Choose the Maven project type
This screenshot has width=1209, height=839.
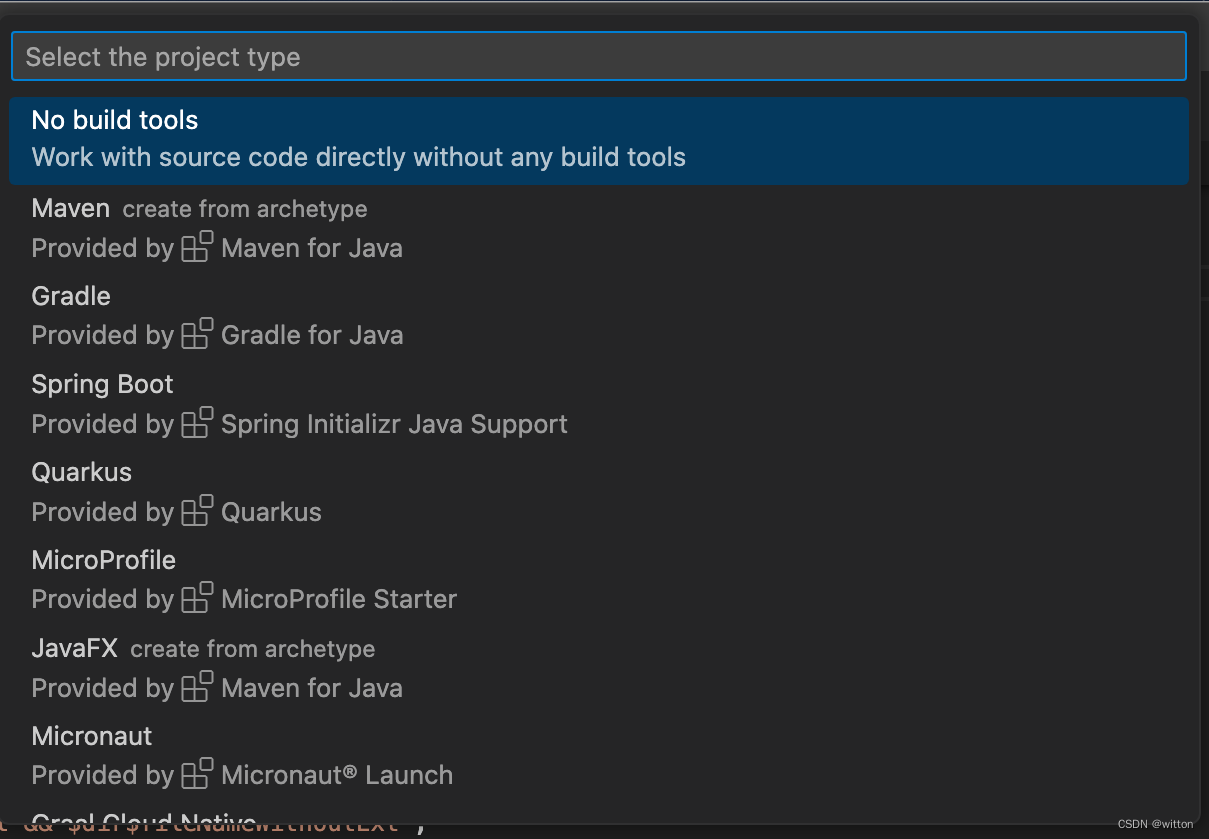[71, 209]
